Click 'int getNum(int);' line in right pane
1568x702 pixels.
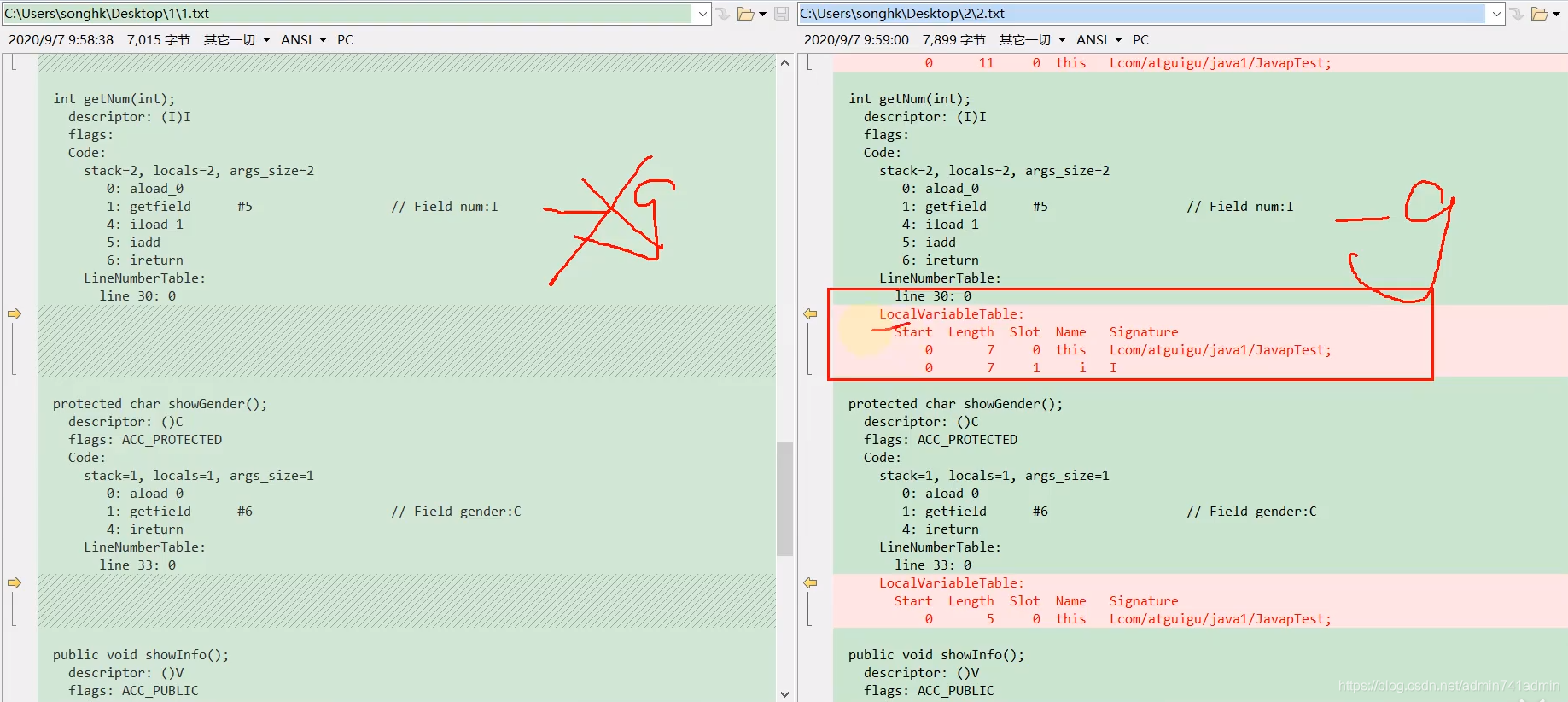point(909,99)
